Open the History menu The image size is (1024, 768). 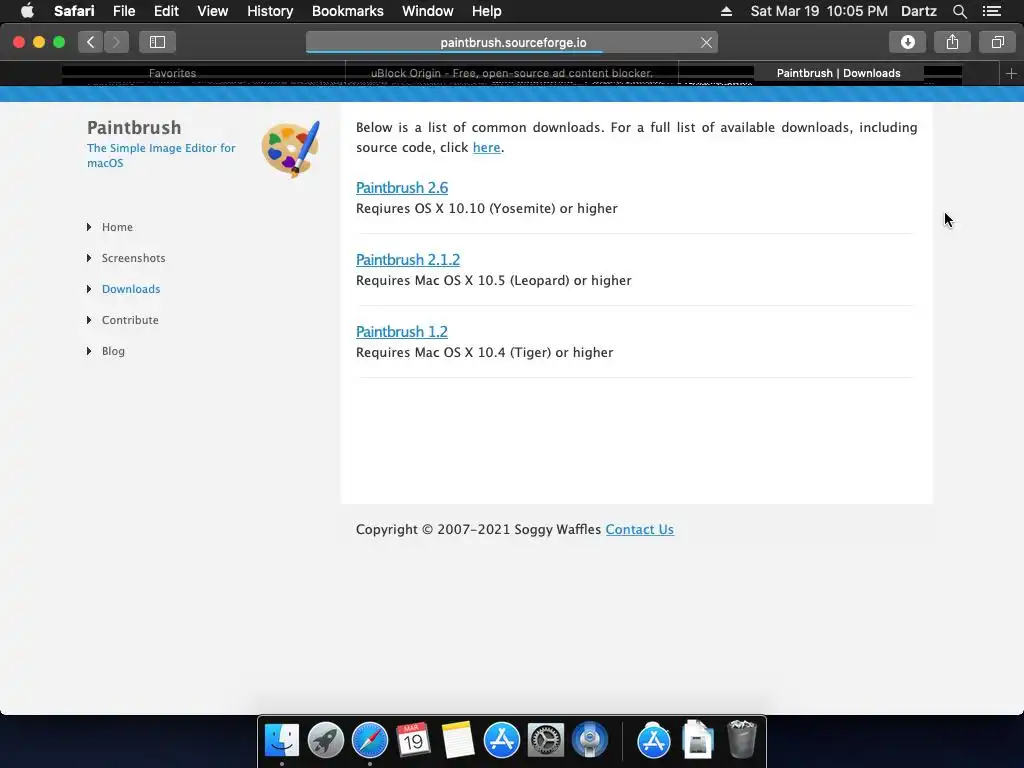tap(270, 11)
